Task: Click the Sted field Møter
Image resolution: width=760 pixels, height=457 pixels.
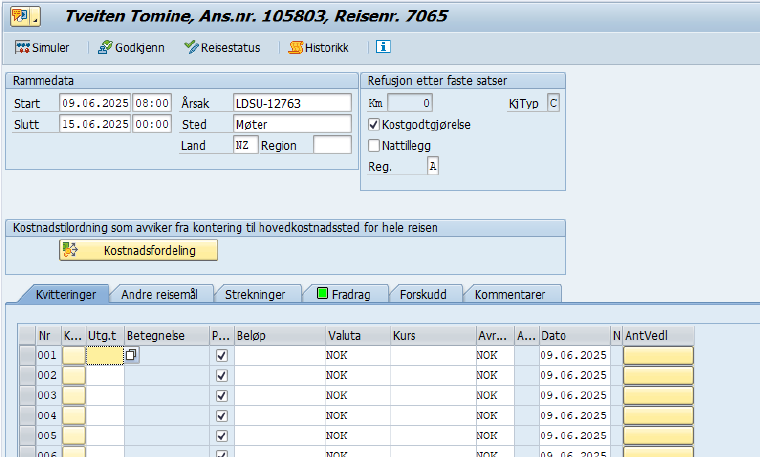Action: [292, 124]
